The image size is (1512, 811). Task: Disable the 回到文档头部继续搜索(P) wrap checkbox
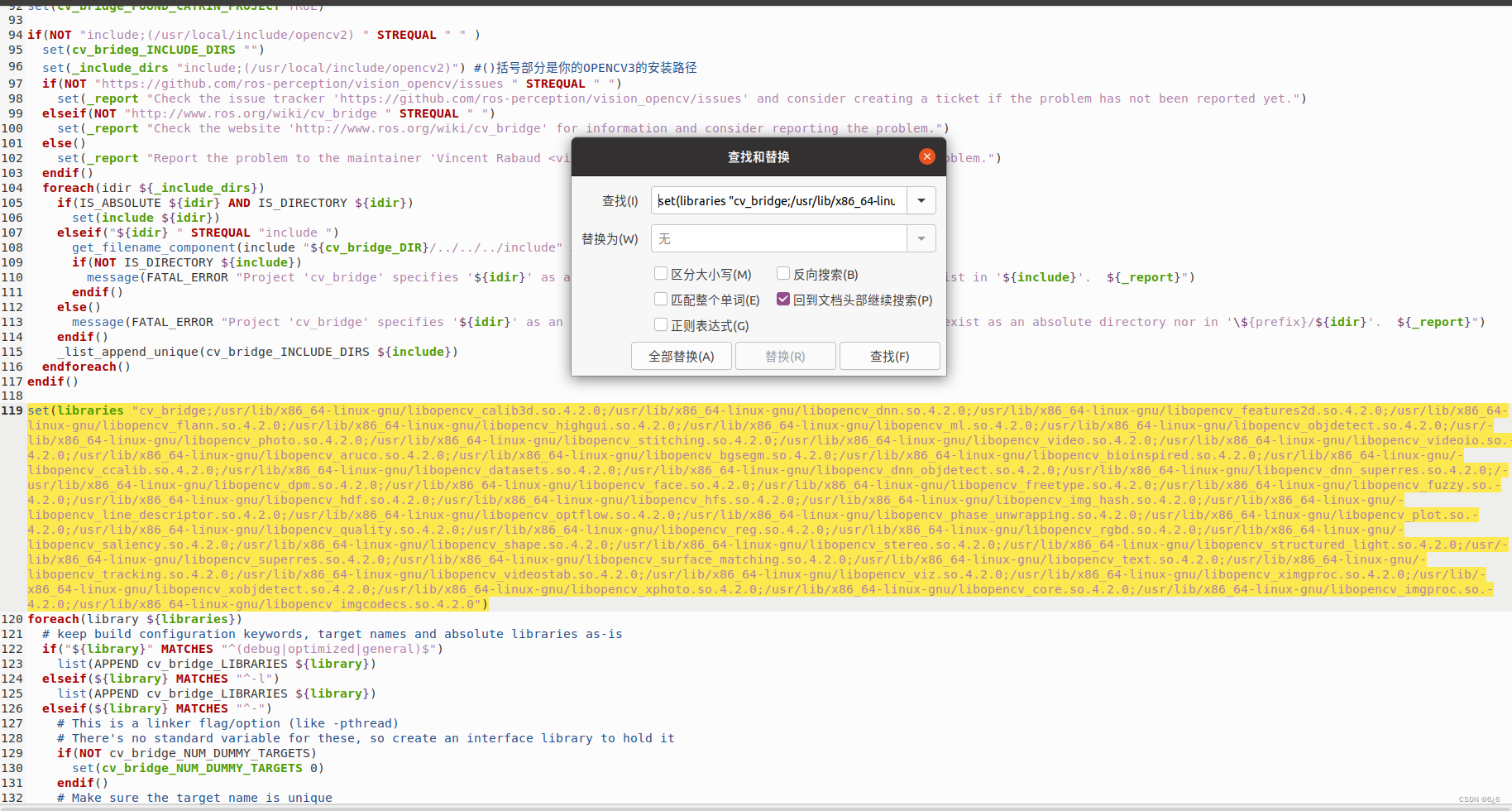click(782, 299)
